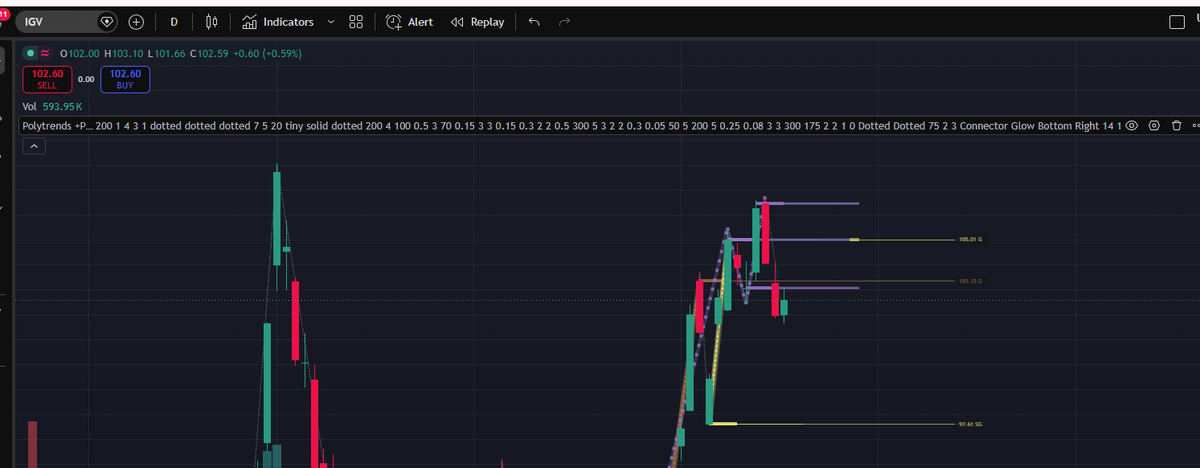Redo the chart action
Viewport: 1200px width, 468px height.
tap(564, 22)
